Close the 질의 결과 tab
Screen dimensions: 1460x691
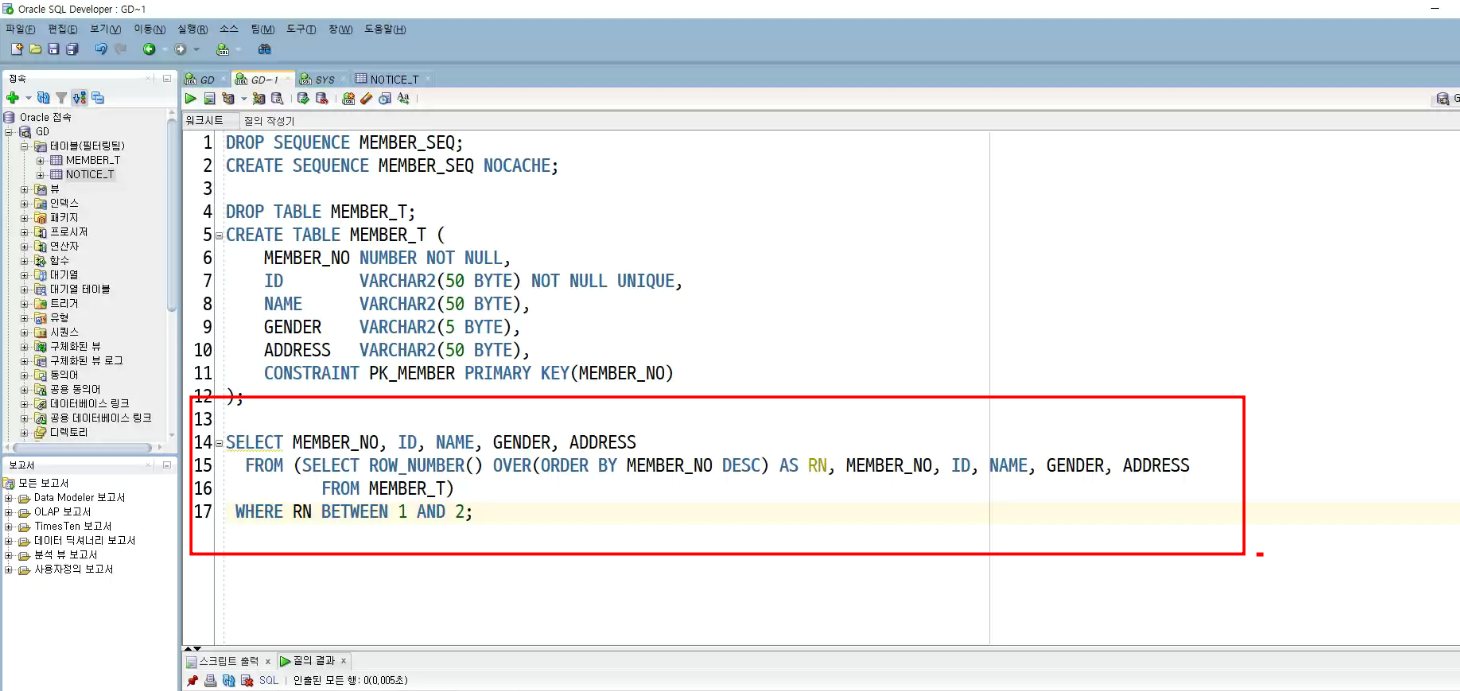tap(343, 661)
